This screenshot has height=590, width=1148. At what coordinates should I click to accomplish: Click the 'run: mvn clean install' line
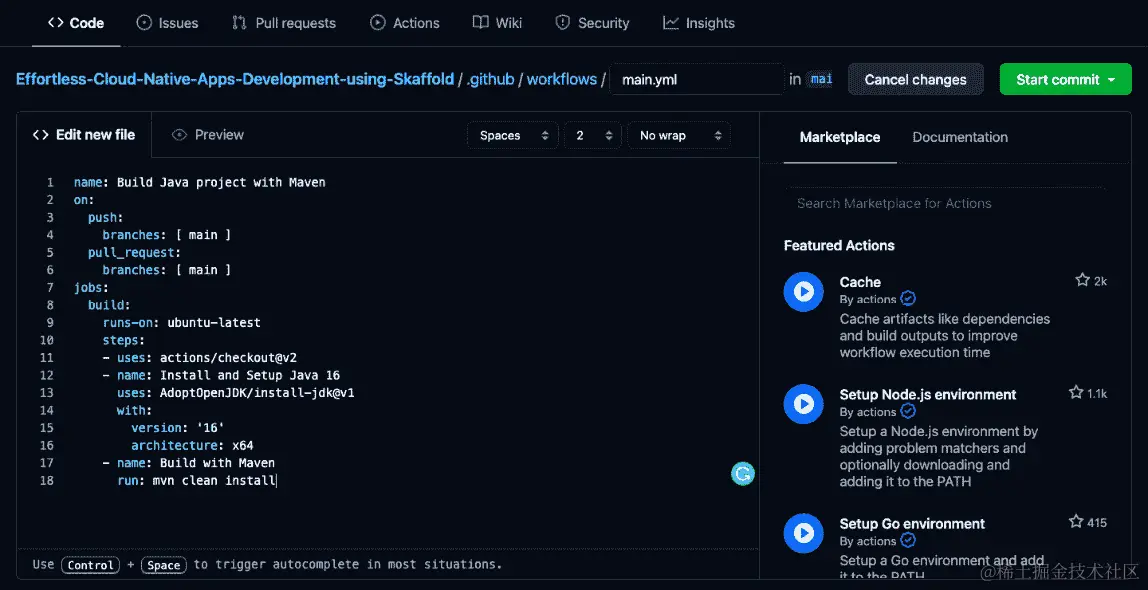[196, 481]
